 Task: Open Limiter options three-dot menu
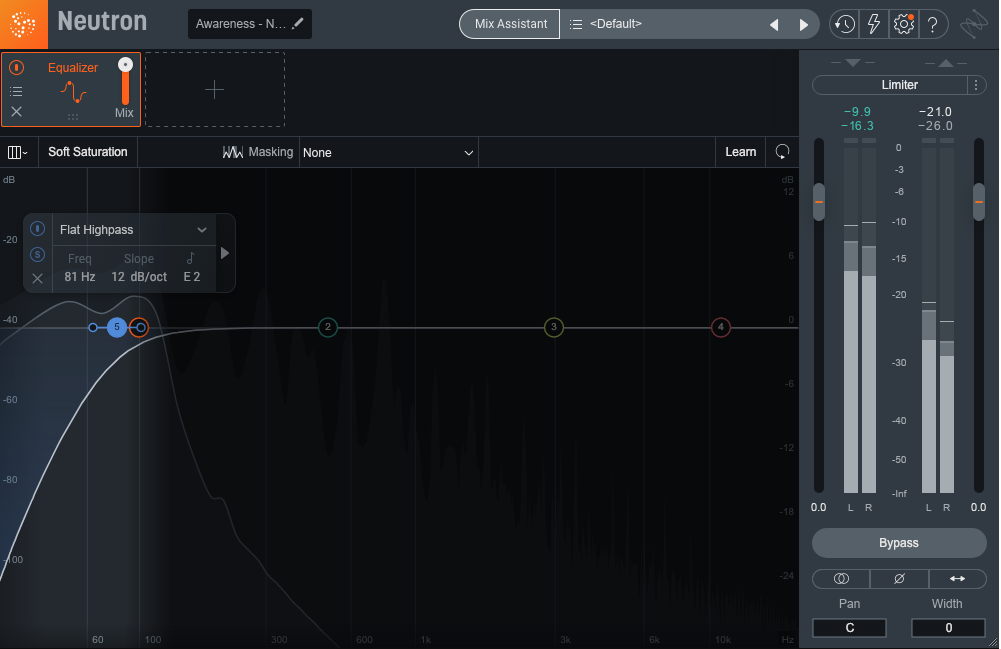tap(975, 85)
